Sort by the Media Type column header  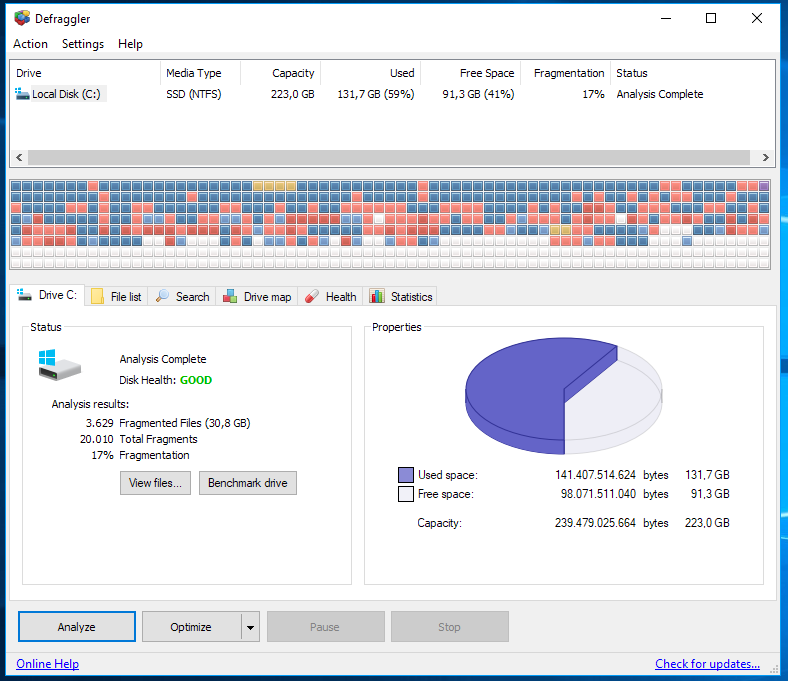(x=201, y=73)
